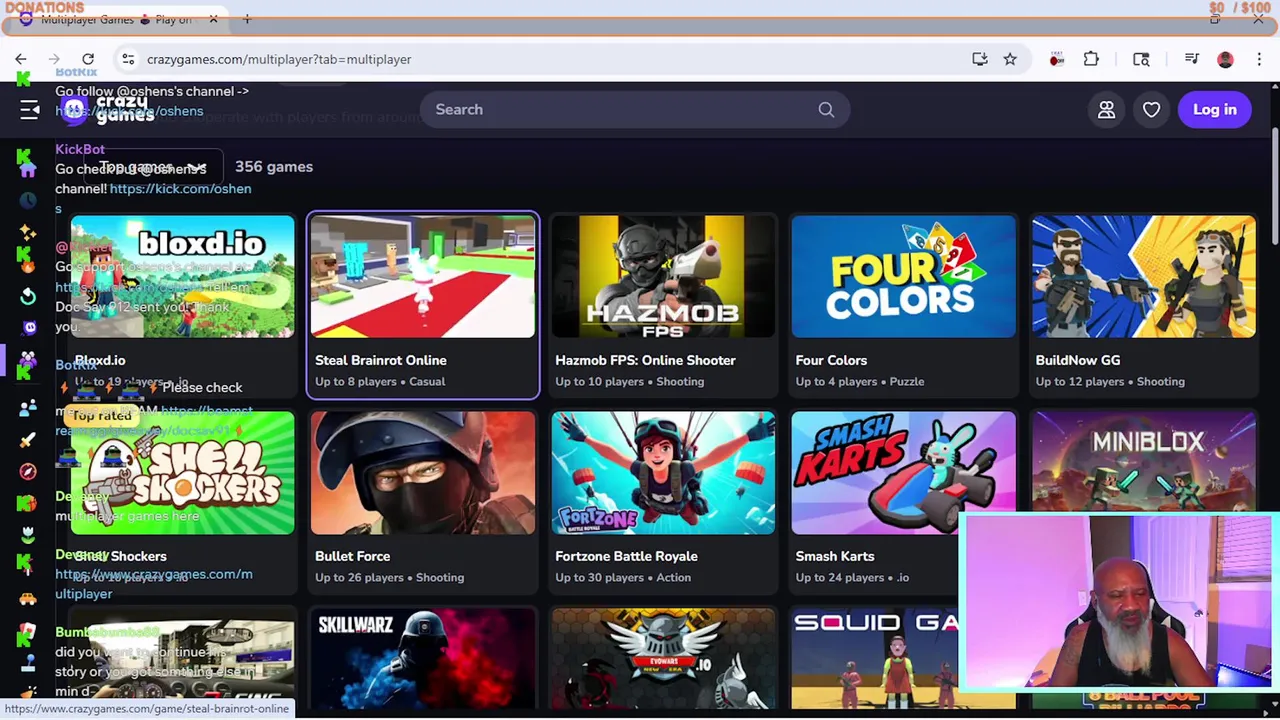Open favorites heart icon in header
Screen dimensions: 1280x720
[x=1151, y=110]
